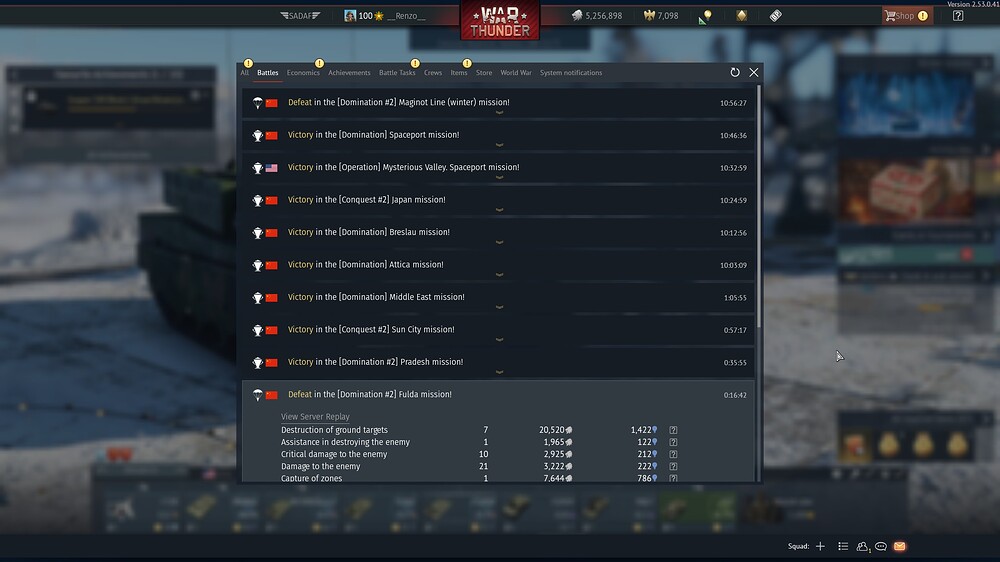Add squad member with plus icon
1000x562 pixels.
820,546
